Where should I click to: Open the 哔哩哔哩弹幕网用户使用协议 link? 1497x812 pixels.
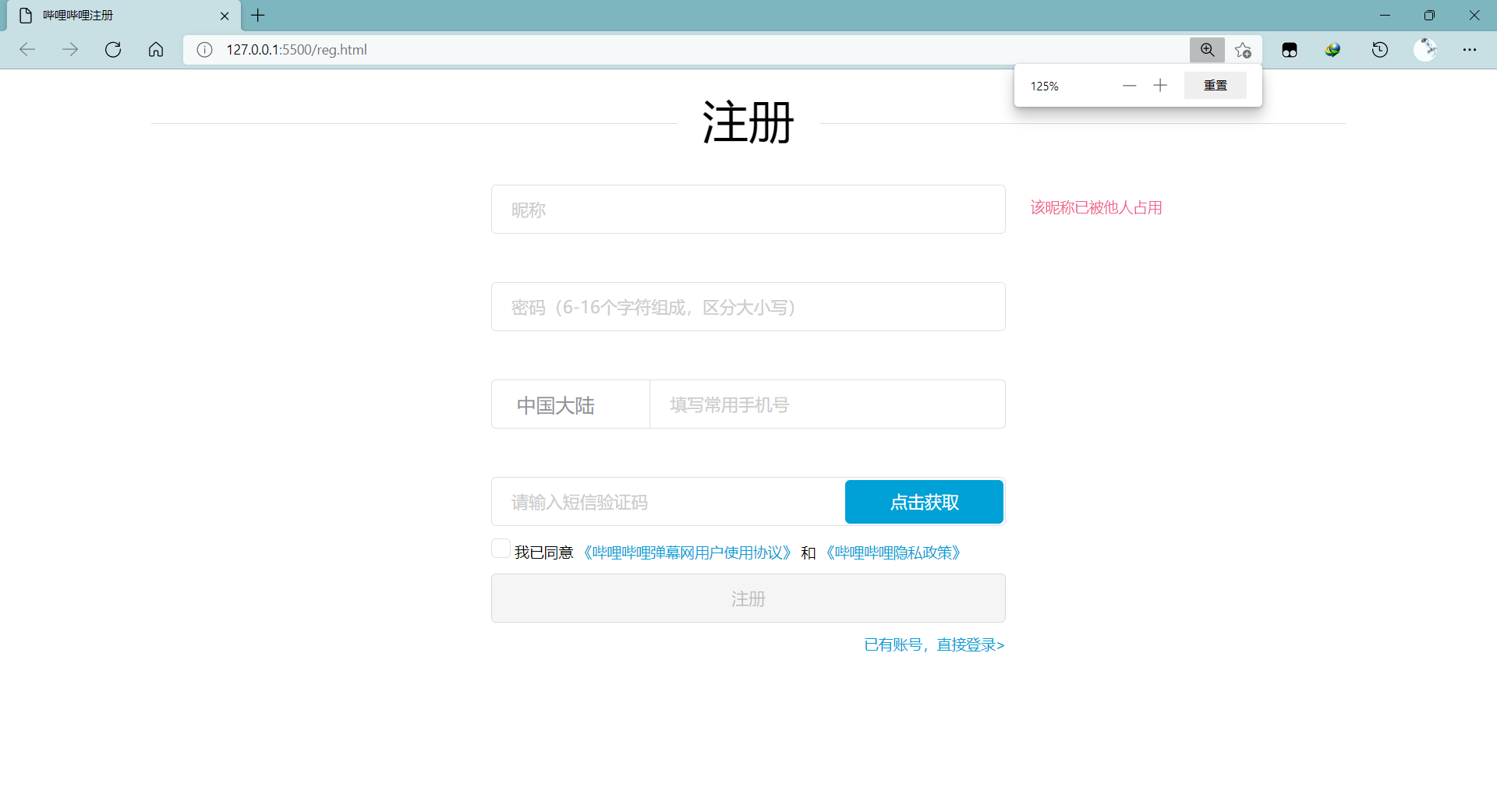(687, 553)
